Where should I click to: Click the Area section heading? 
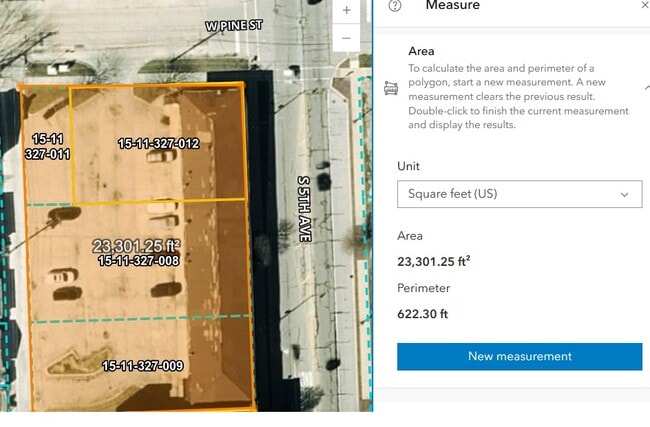(x=421, y=50)
